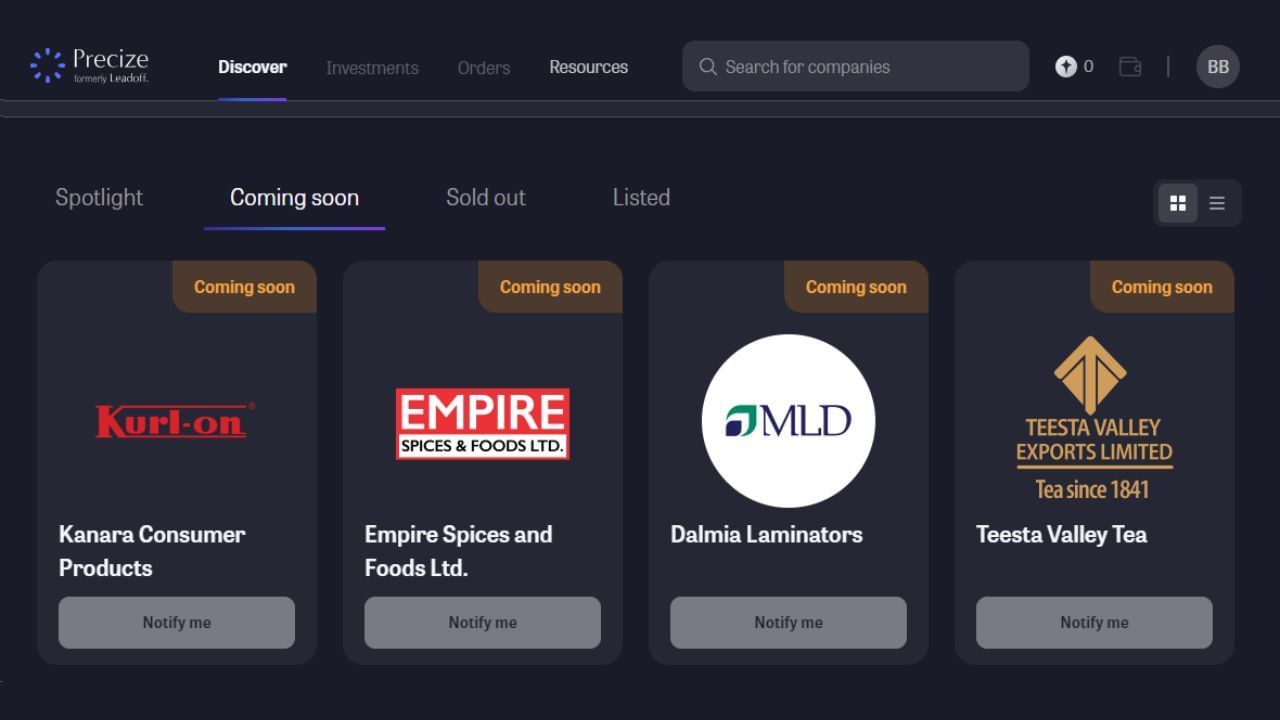Screen dimensions: 1280x720
Task: Select grid view layout
Action: (1178, 203)
